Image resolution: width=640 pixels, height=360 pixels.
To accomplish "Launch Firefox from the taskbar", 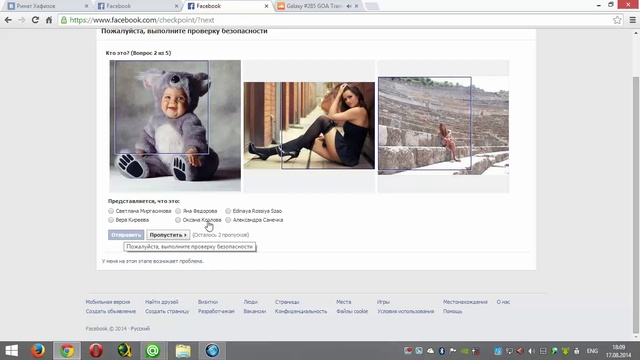I will pyautogui.click(x=38, y=351).
